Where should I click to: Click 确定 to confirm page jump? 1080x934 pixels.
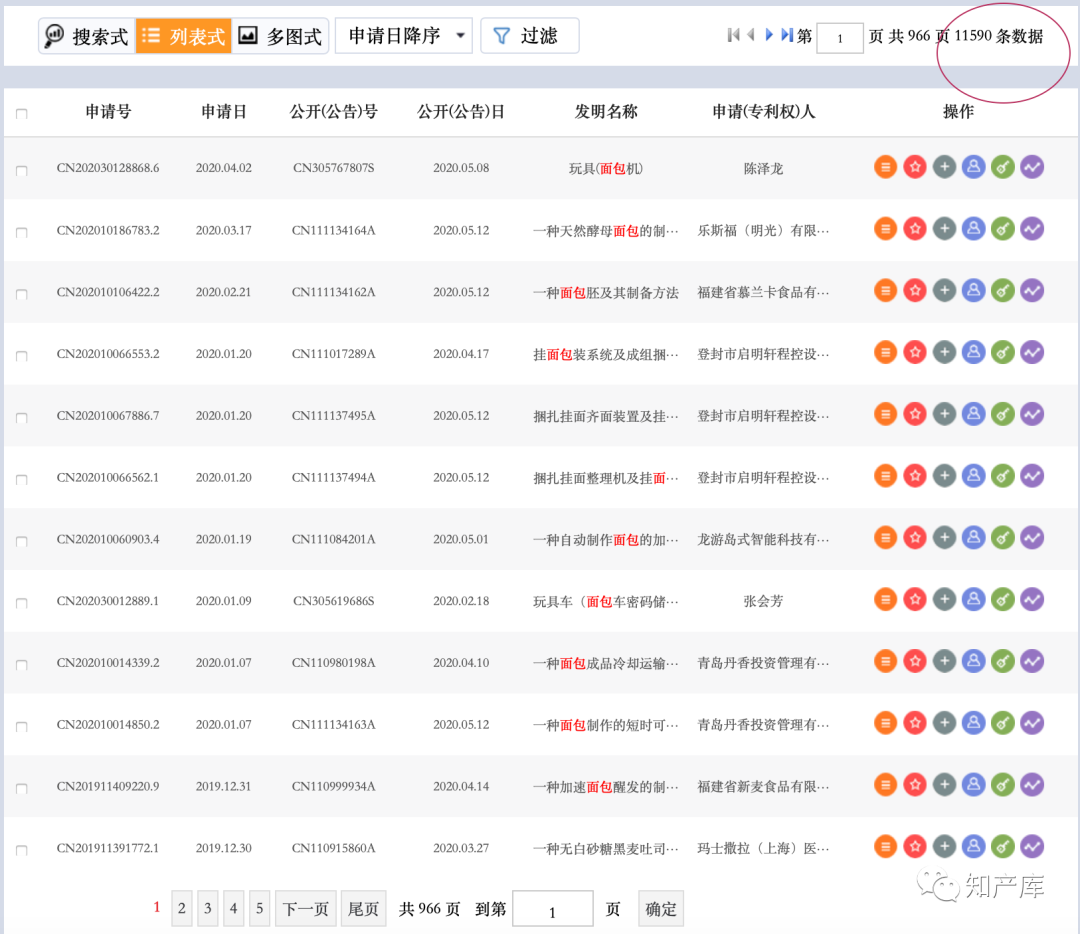click(661, 909)
